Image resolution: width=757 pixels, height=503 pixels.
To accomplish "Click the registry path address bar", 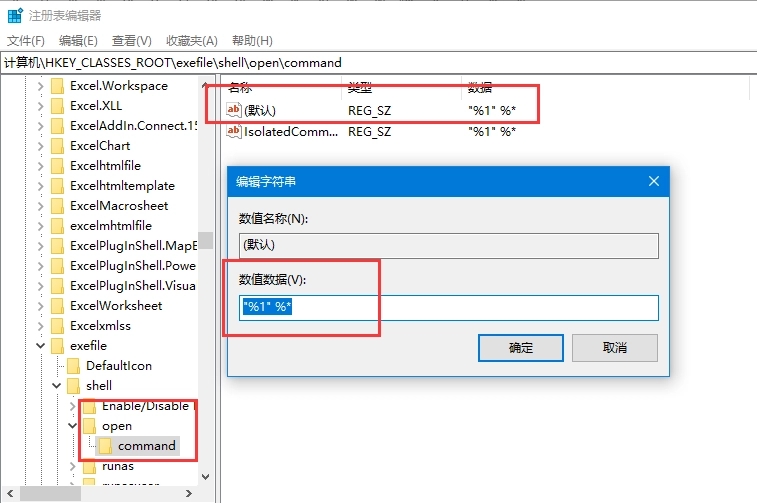I will (x=378, y=63).
